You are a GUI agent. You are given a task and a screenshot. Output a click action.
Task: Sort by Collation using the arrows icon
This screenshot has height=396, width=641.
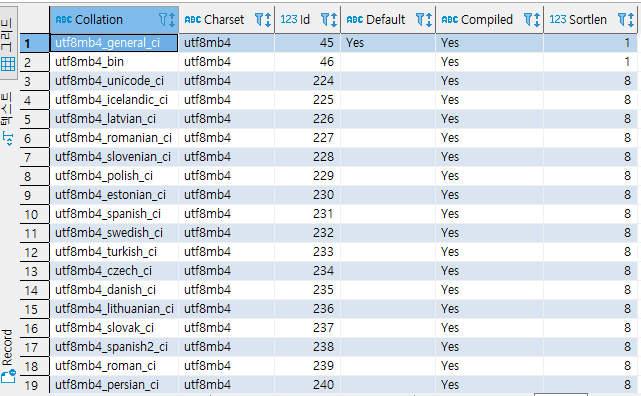click(172, 20)
